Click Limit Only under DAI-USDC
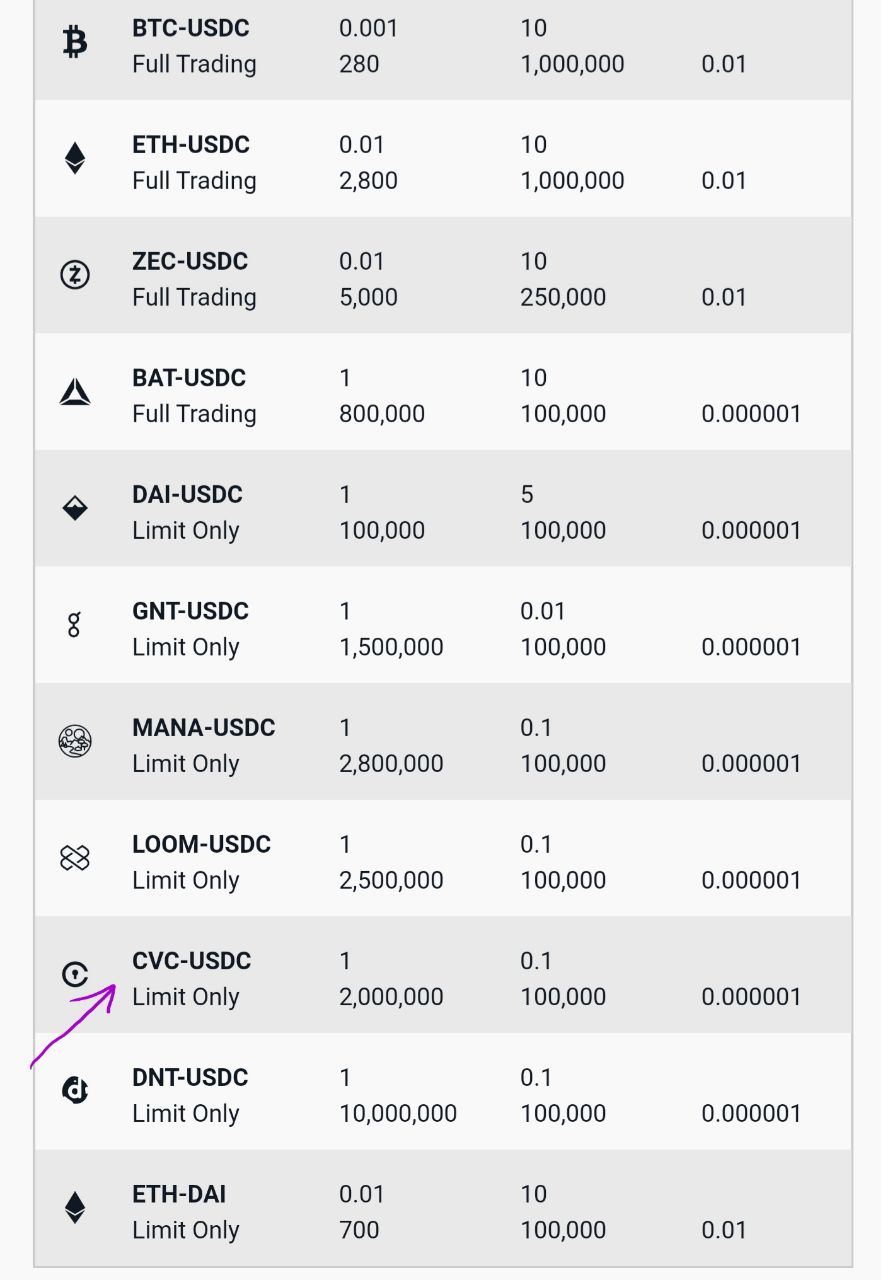Viewport: 881px width, 1280px height. (x=186, y=531)
